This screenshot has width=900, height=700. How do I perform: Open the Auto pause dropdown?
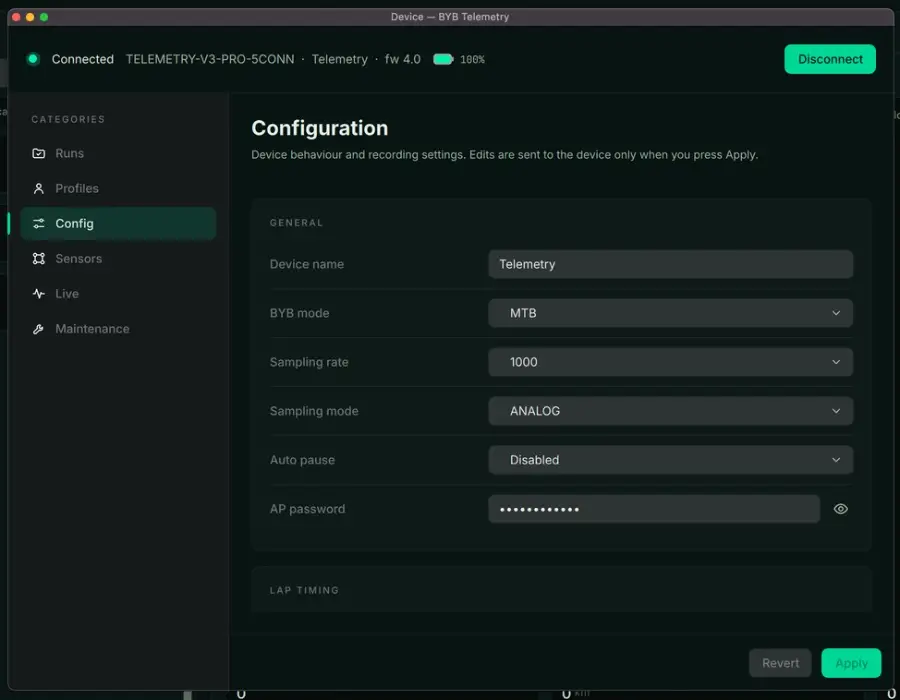tap(670, 460)
